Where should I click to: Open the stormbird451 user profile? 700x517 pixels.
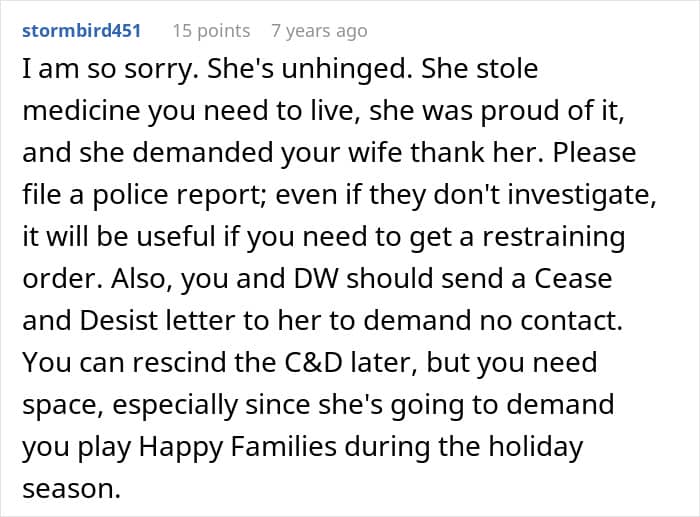pos(81,31)
